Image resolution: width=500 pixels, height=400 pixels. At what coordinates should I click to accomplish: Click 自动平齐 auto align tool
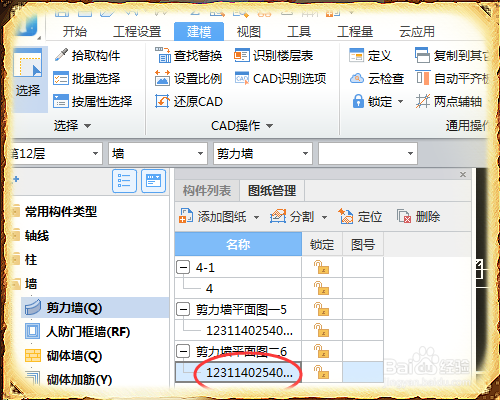pyautogui.click(x=452, y=79)
